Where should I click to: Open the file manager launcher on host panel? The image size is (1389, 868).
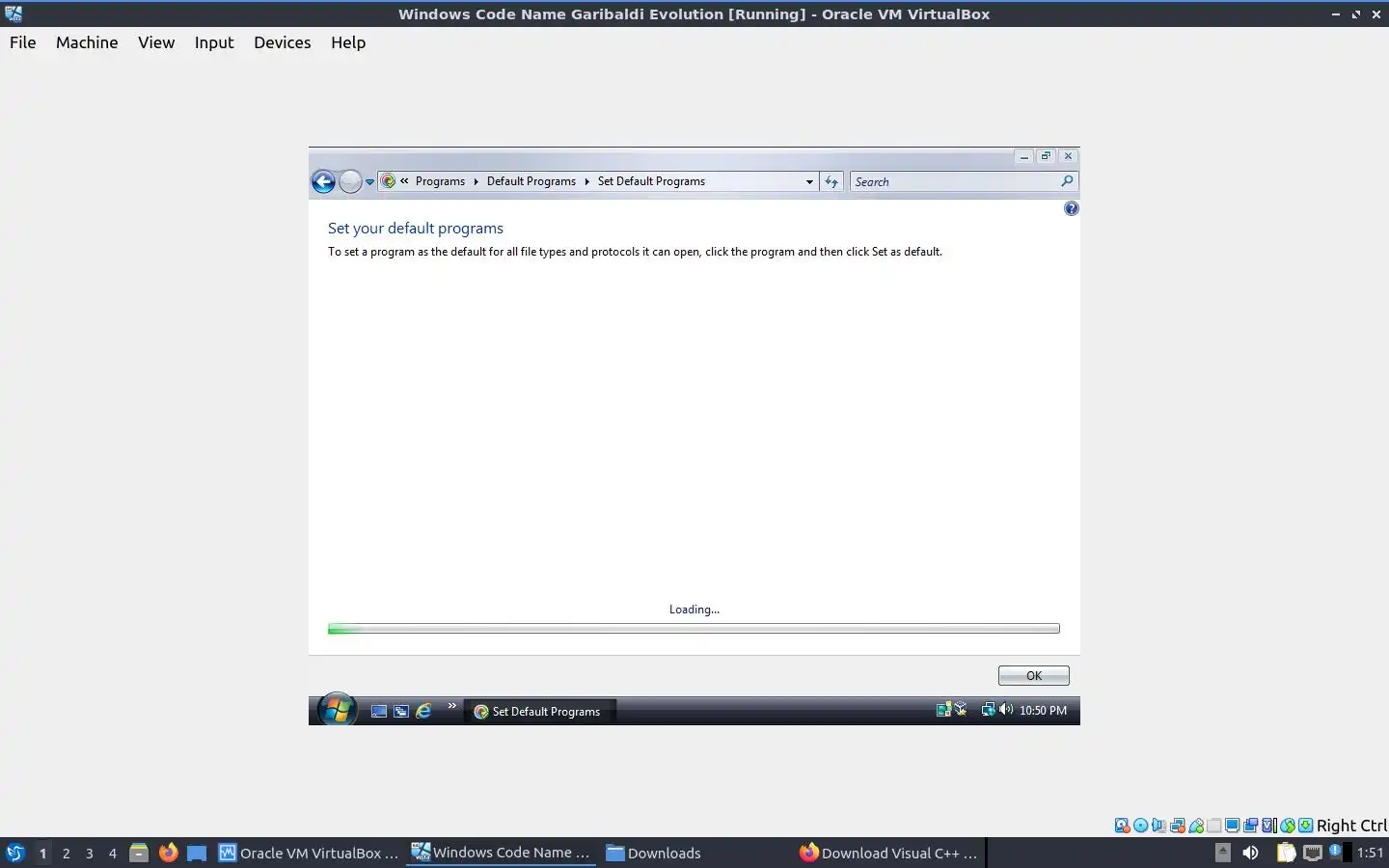tap(139, 853)
